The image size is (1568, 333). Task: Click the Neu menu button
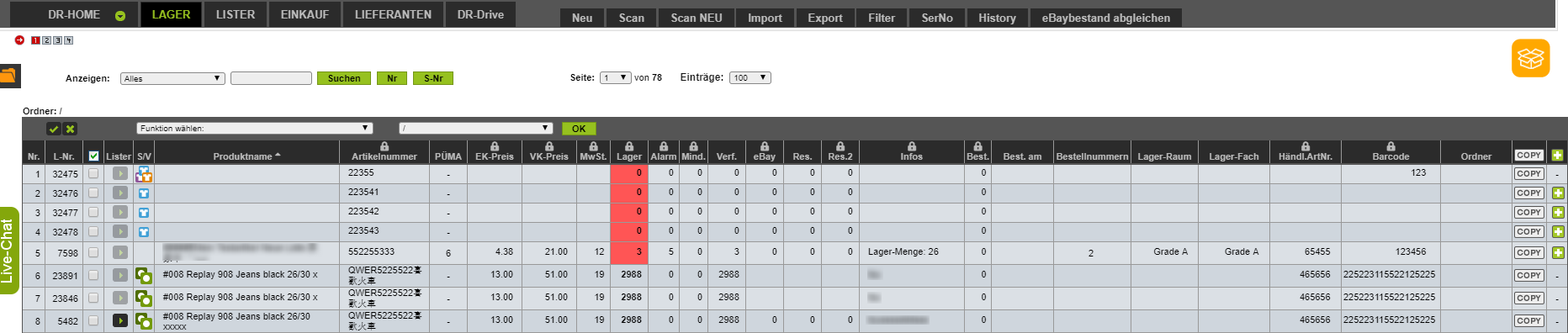pos(582,18)
